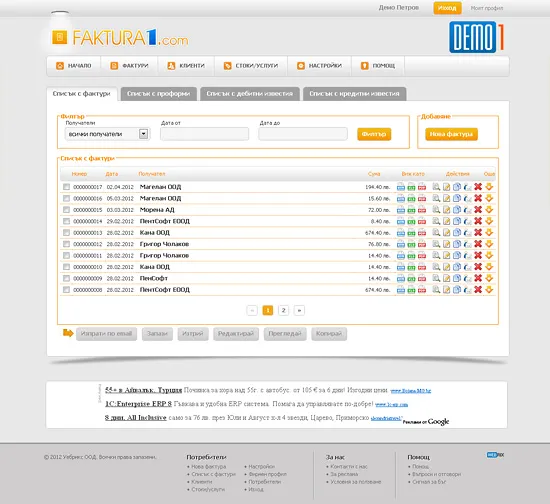The height and width of the screenshot is (504, 550).
Task: Click the Изход logout button
Action: pos(447,8)
